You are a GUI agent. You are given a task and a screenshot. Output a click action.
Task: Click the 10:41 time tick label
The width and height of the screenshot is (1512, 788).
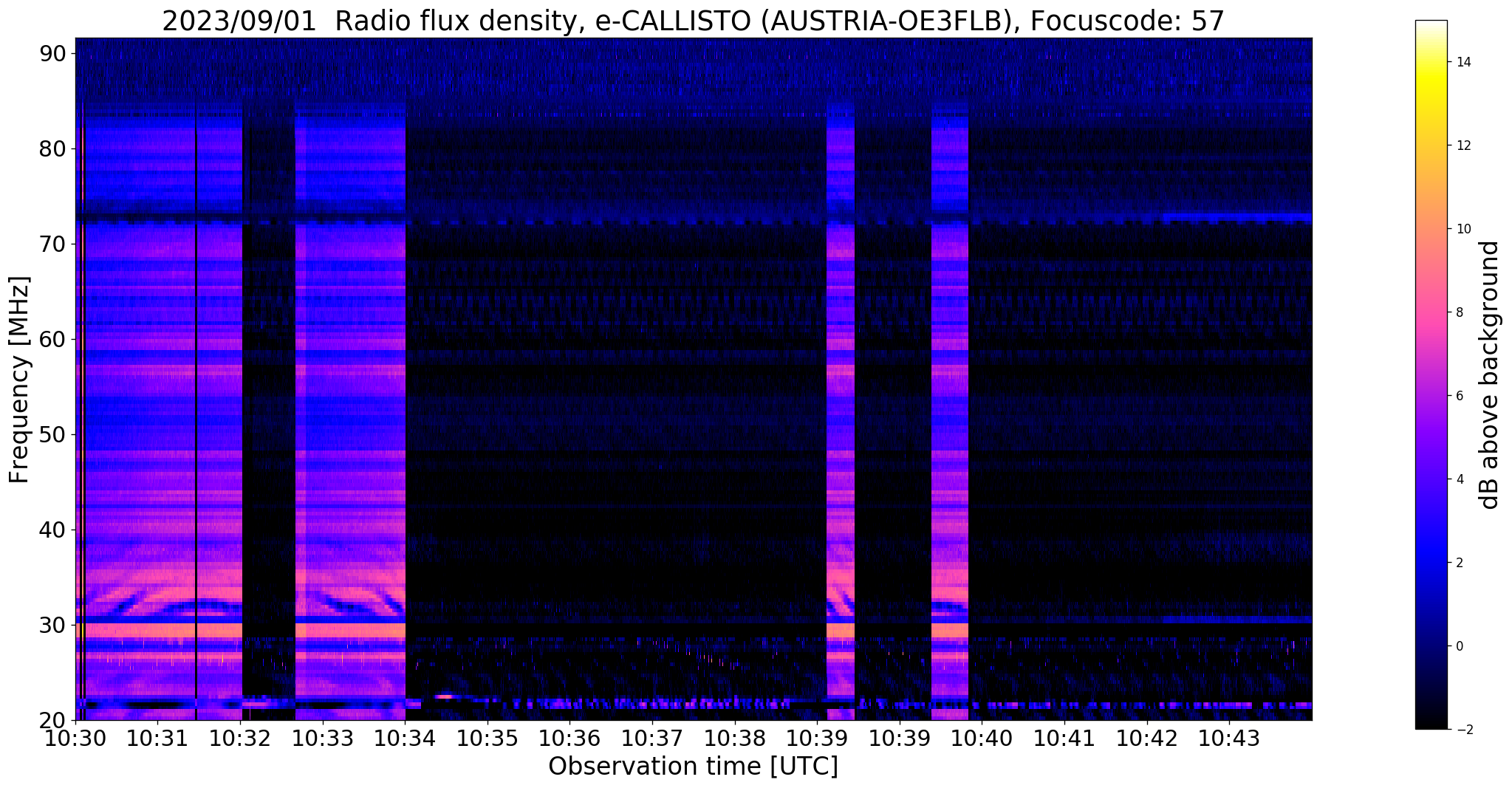tap(1064, 739)
